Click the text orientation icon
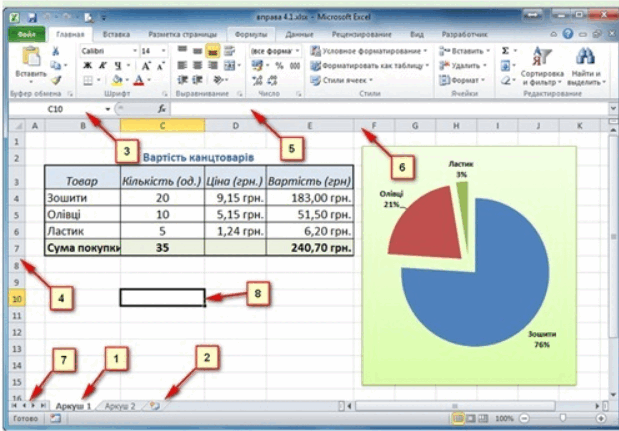The image size is (619, 431). 218,80
